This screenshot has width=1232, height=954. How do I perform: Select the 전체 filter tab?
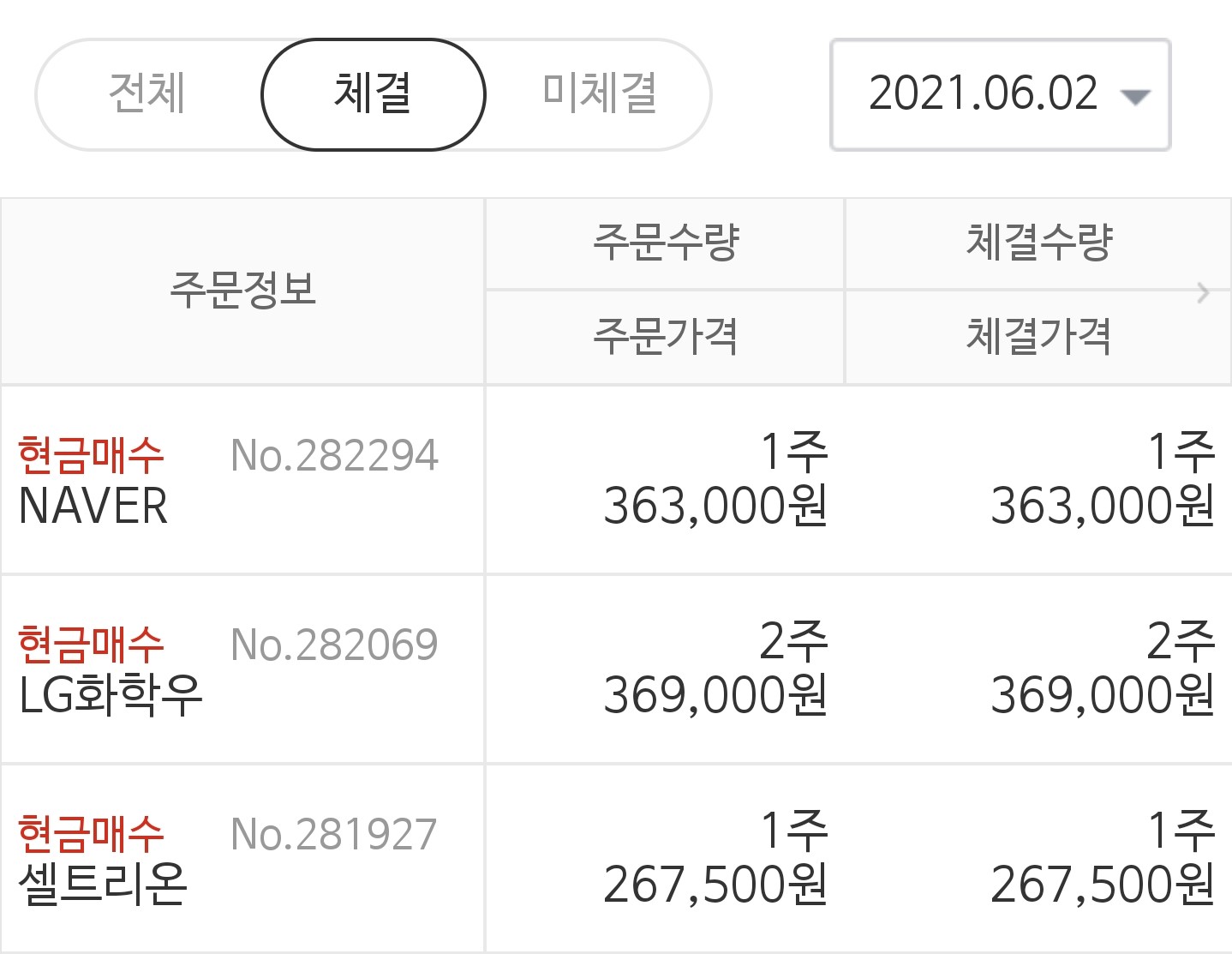tap(147, 93)
